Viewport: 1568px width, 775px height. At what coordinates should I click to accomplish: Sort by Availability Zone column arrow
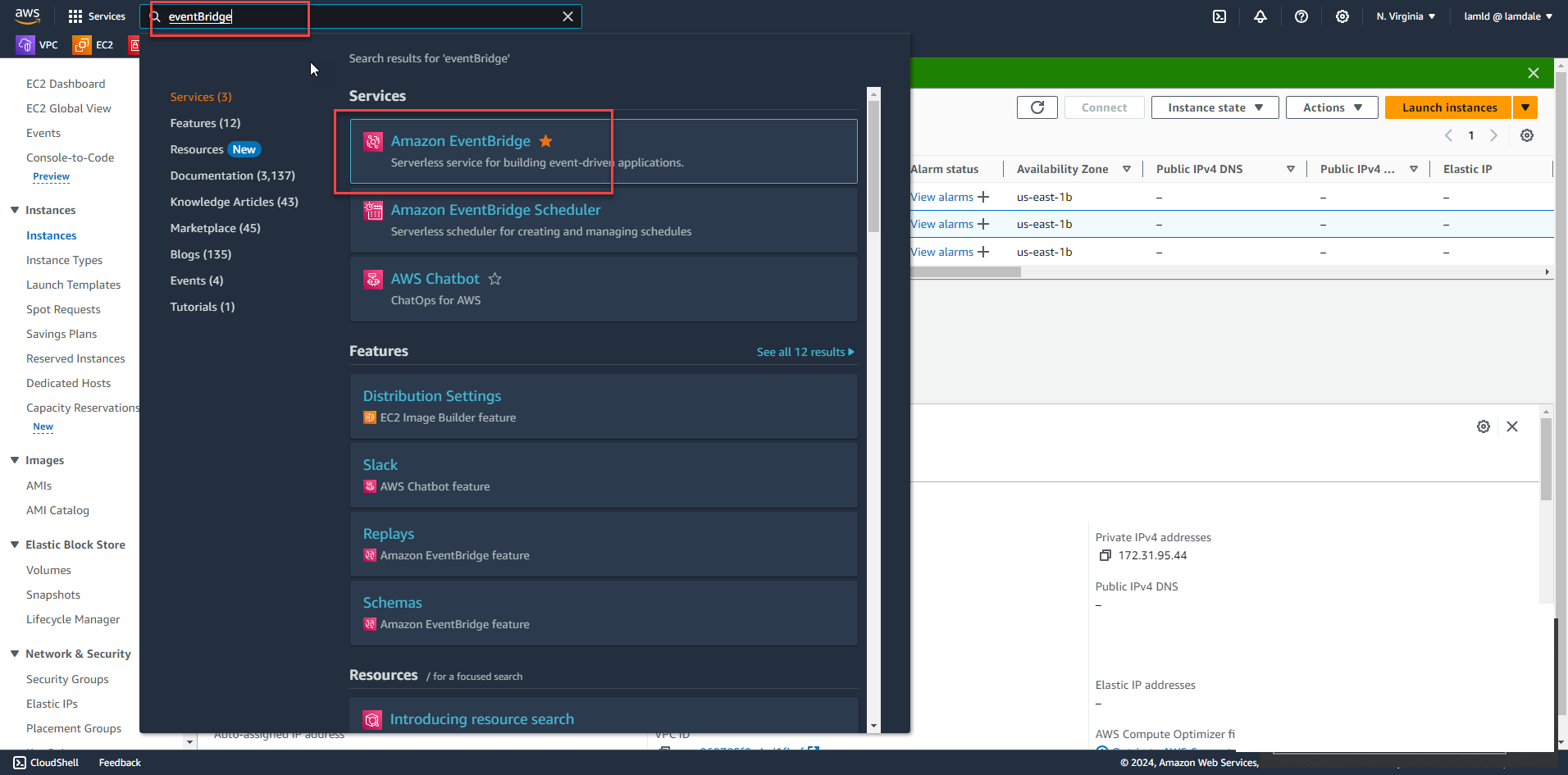pyautogui.click(x=1127, y=169)
